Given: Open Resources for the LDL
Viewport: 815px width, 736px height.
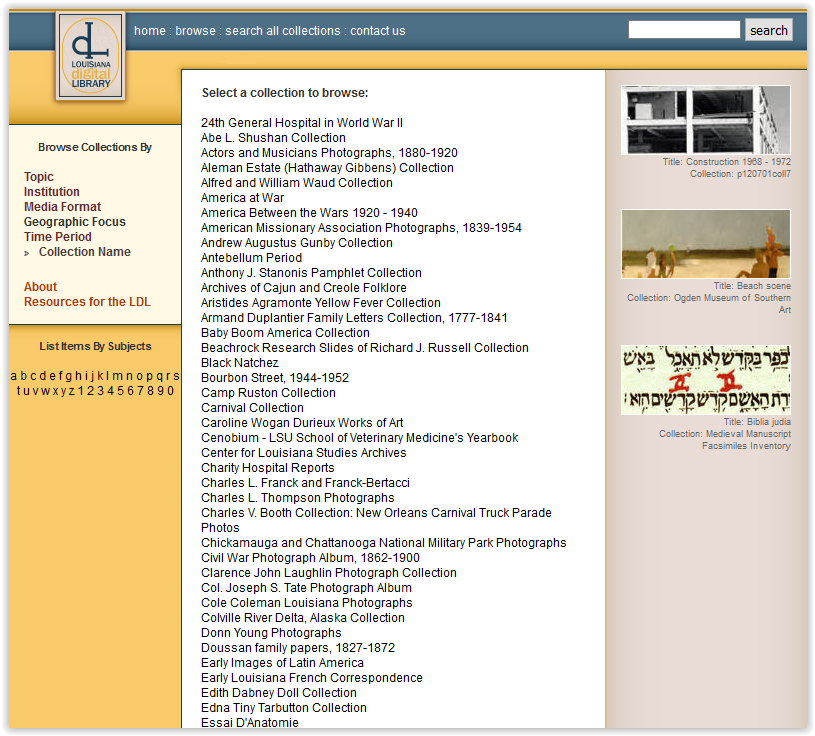Looking at the screenshot, I should (87, 302).
